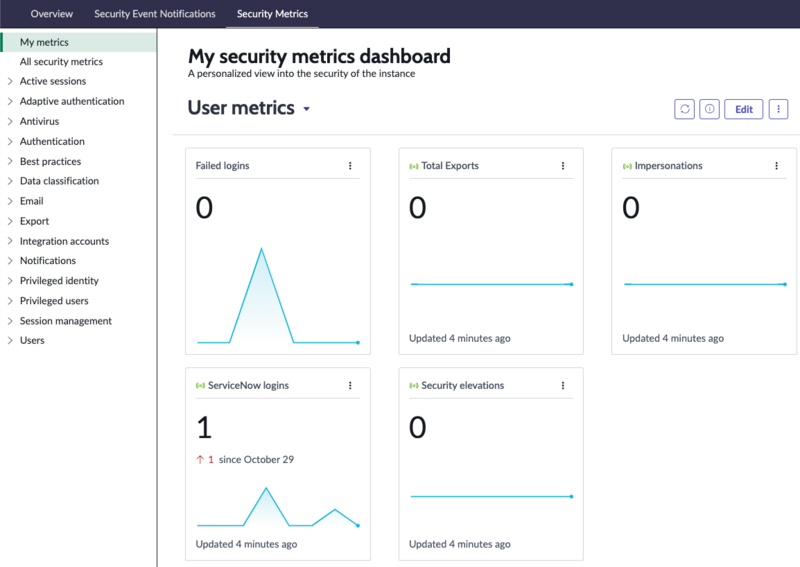Open Security elevations card options menu
The height and width of the screenshot is (567, 800).
tap(563, 385)
